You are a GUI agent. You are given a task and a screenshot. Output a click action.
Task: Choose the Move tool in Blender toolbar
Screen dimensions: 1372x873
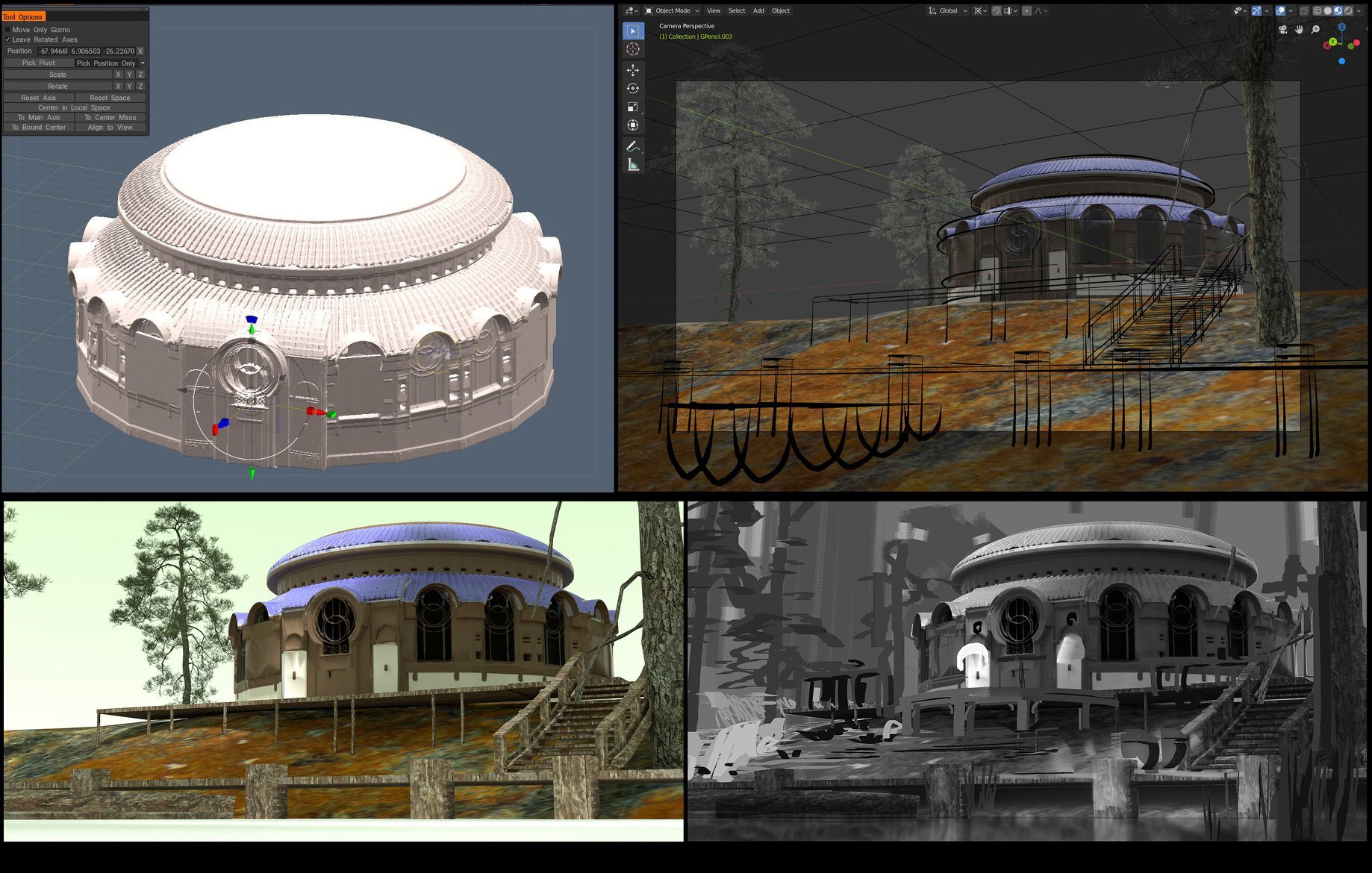coord(633,70)
